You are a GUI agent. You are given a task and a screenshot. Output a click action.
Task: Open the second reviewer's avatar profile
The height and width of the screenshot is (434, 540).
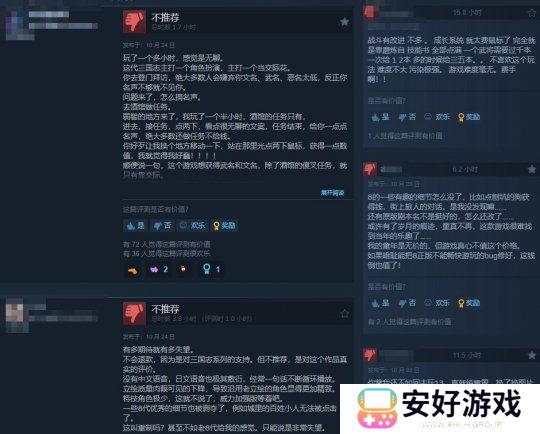pos(17,316)
